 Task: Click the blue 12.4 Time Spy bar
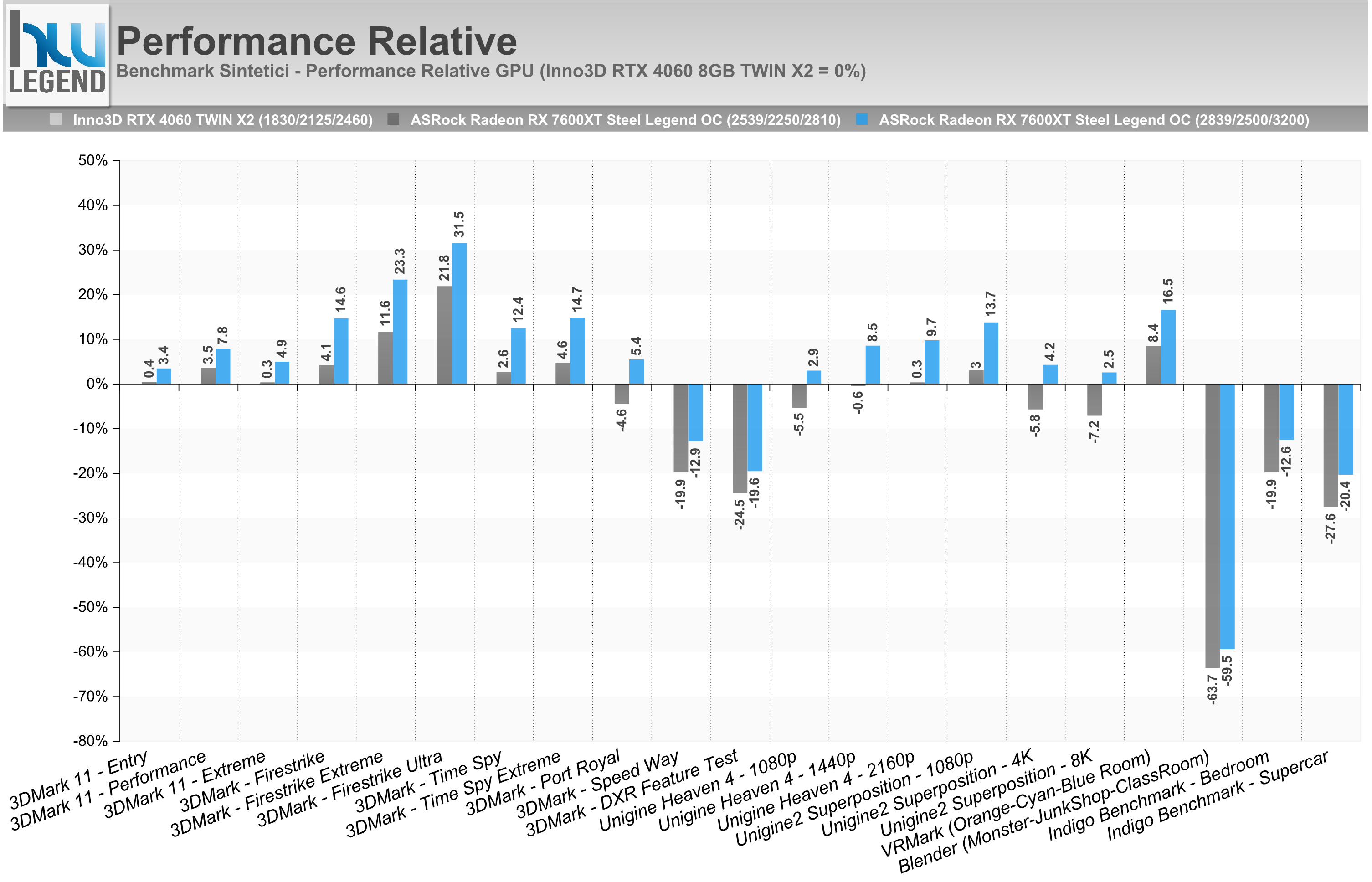tap(519, 356)
